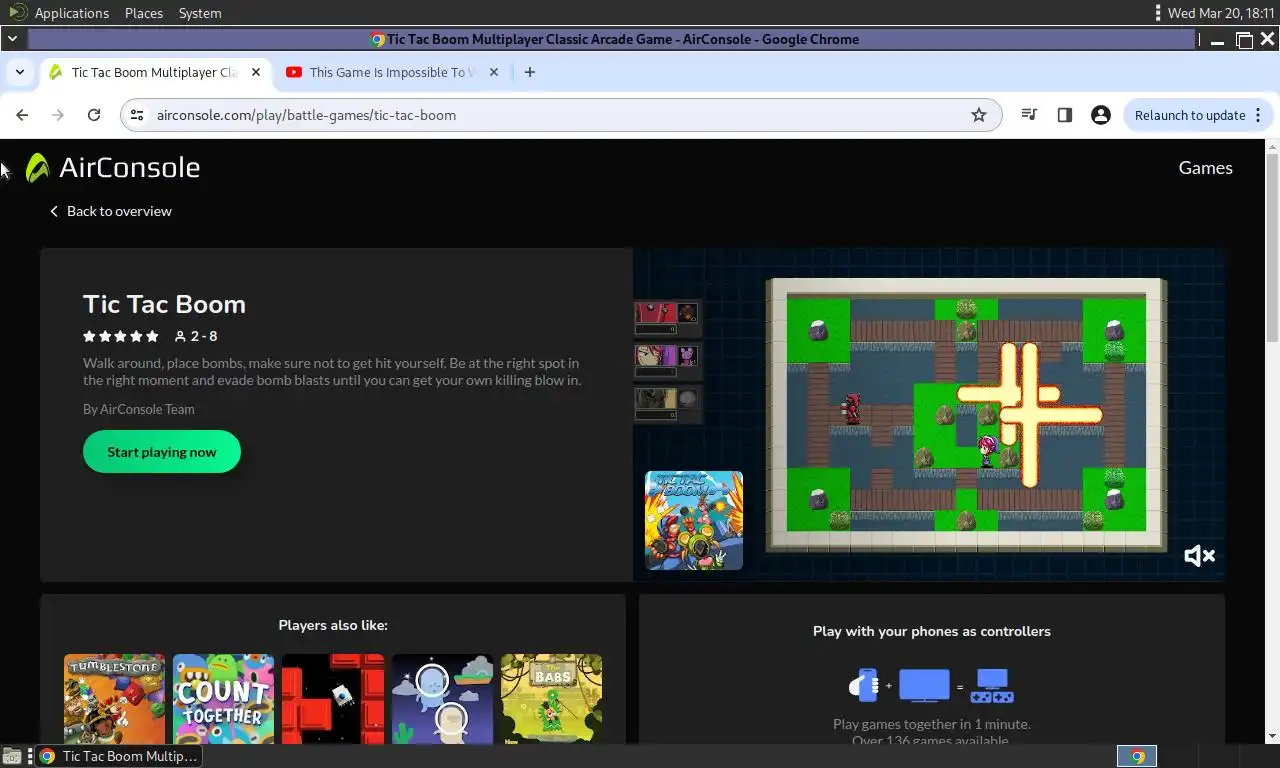View site information icon in address bar
The image size is (1280, 768).
(x=137, y=115)
